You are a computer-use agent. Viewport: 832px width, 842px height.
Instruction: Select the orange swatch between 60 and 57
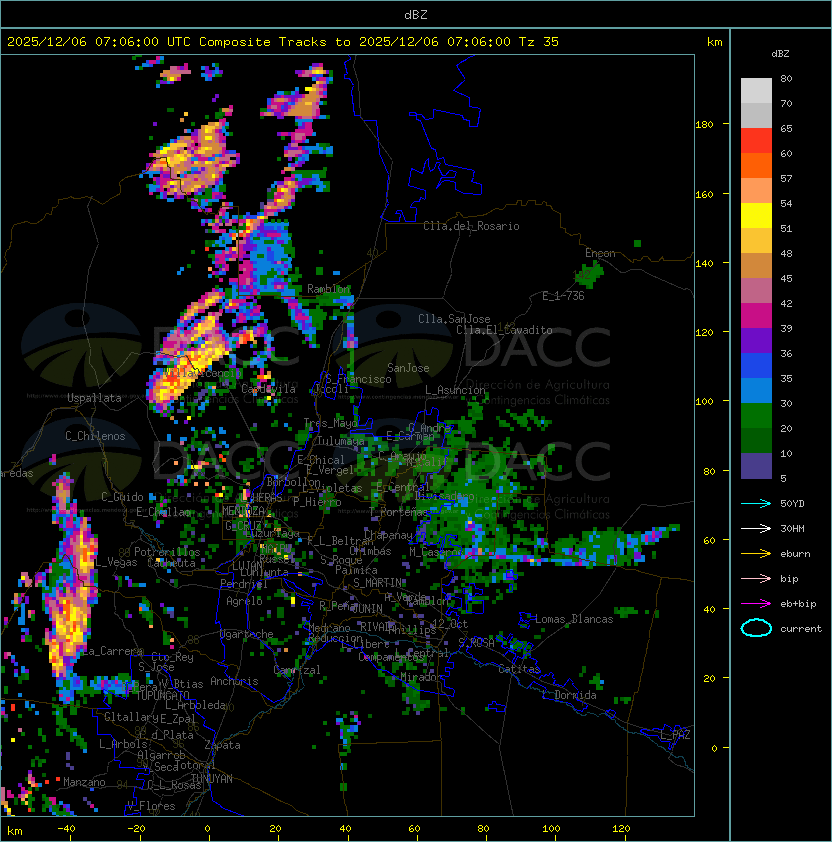pos(756,166)
